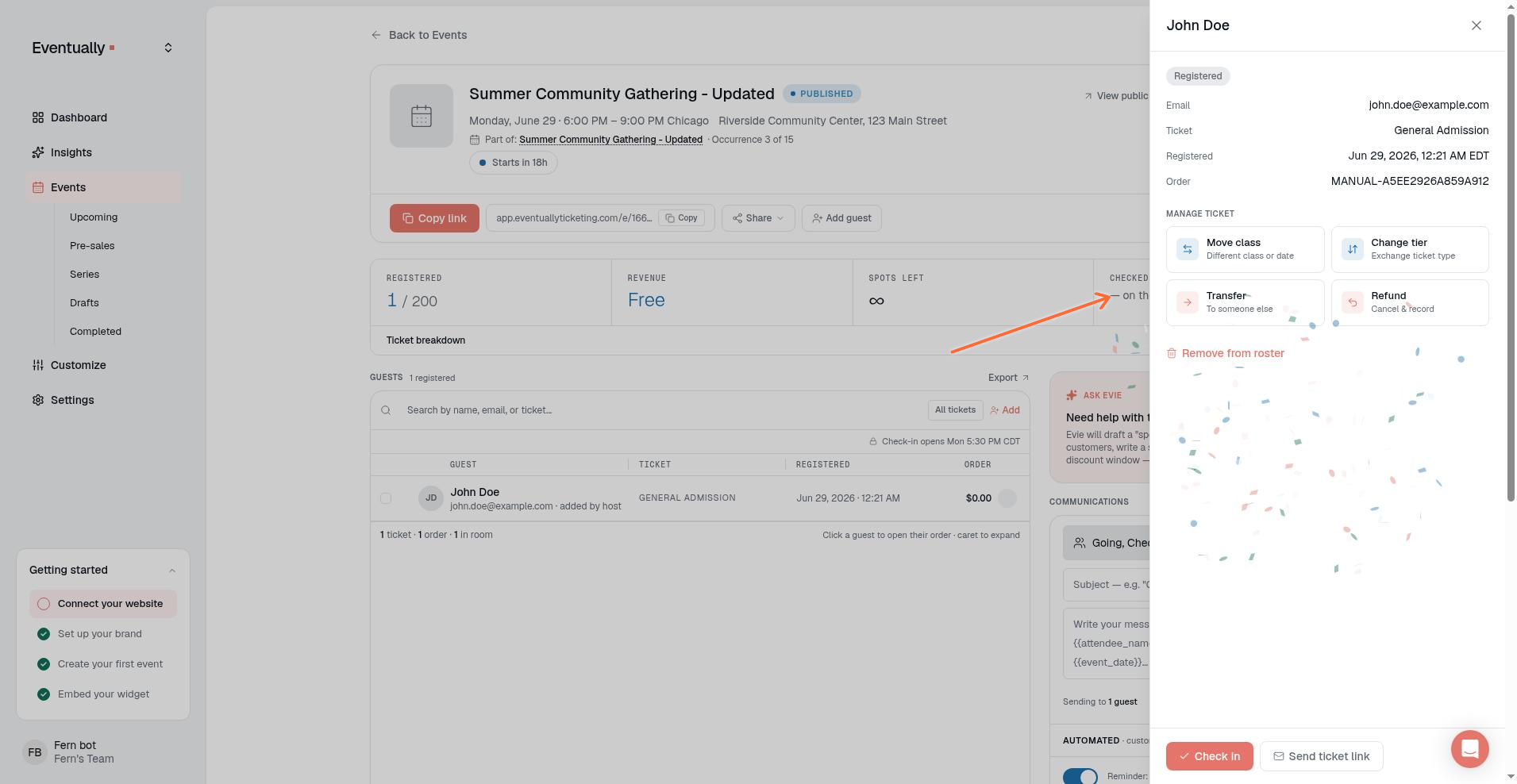This screenshot has width=1517, height=784.
Task: Click the small Copy button beside URL
Action: pyautogui.click(x=681, y=218)
